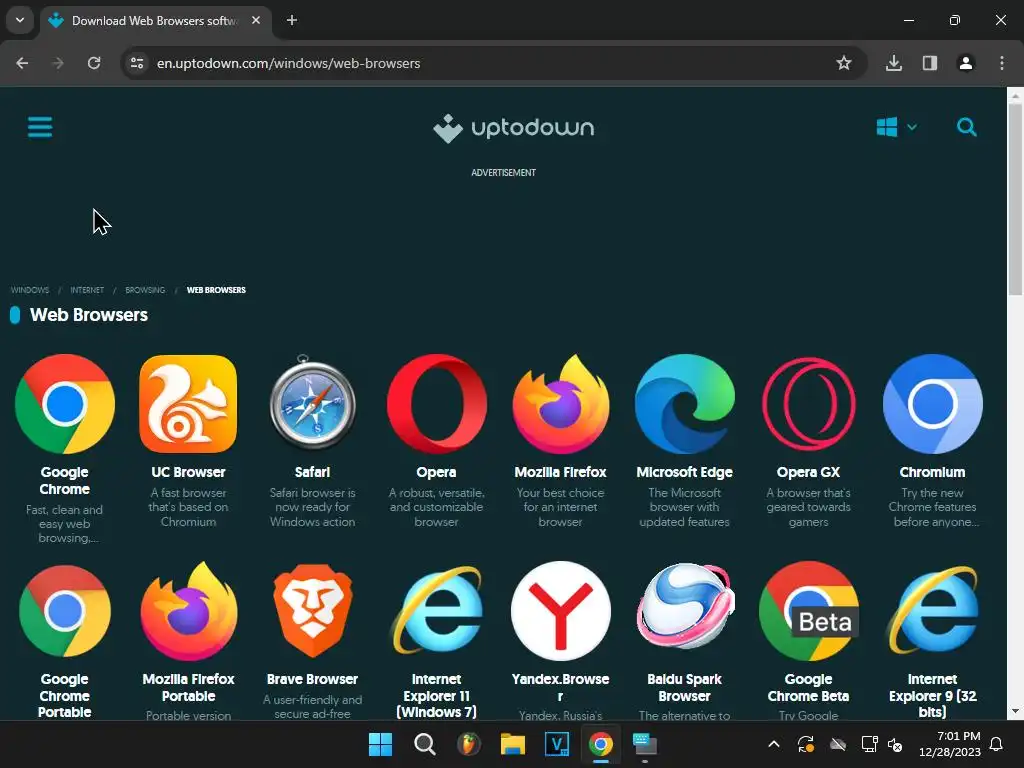The height and width of the screenshot is (768, 1024).
Task: Toggle the Chrome side panel
Action: pyautogui.click(x=930, y=63)
